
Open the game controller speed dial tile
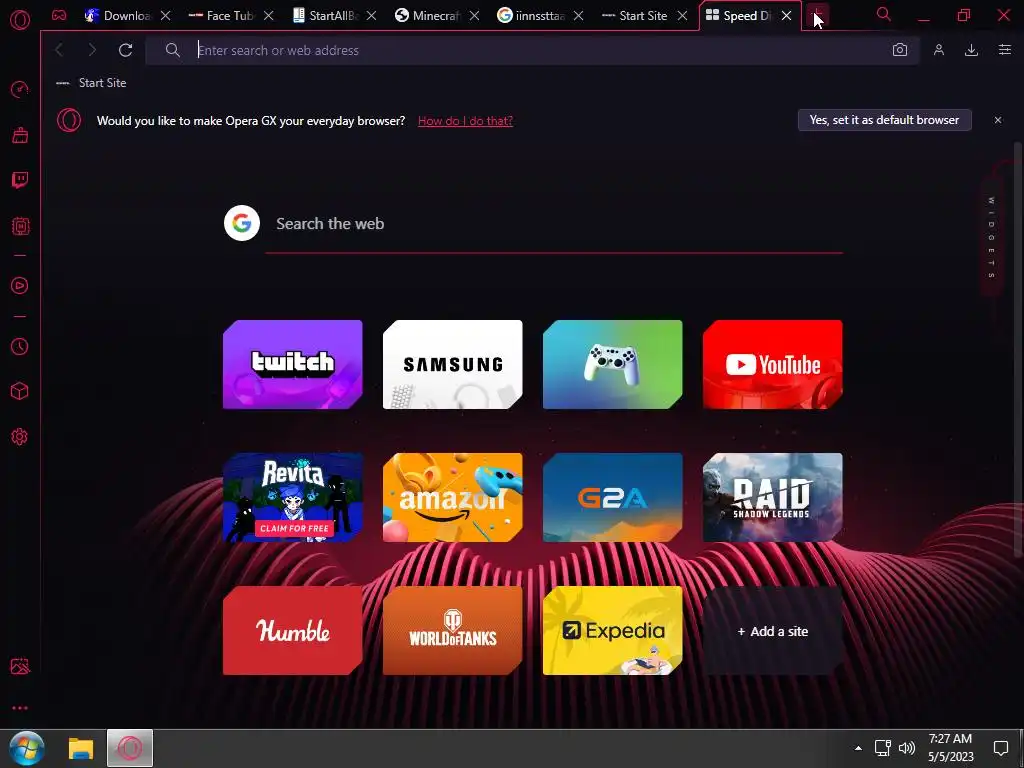(x=613, y=364)
